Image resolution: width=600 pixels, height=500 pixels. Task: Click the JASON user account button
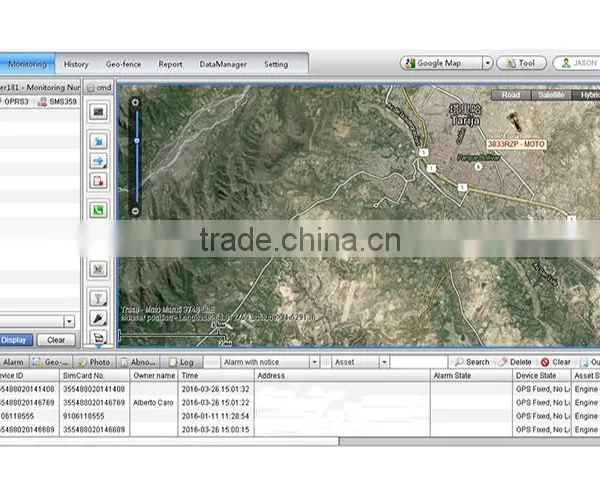(577, 63)
